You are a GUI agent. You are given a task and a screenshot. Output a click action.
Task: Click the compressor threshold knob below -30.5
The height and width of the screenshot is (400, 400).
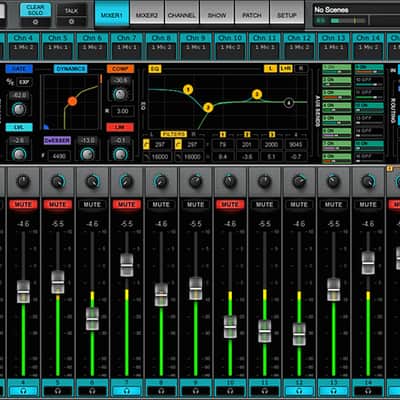[120, 94]
